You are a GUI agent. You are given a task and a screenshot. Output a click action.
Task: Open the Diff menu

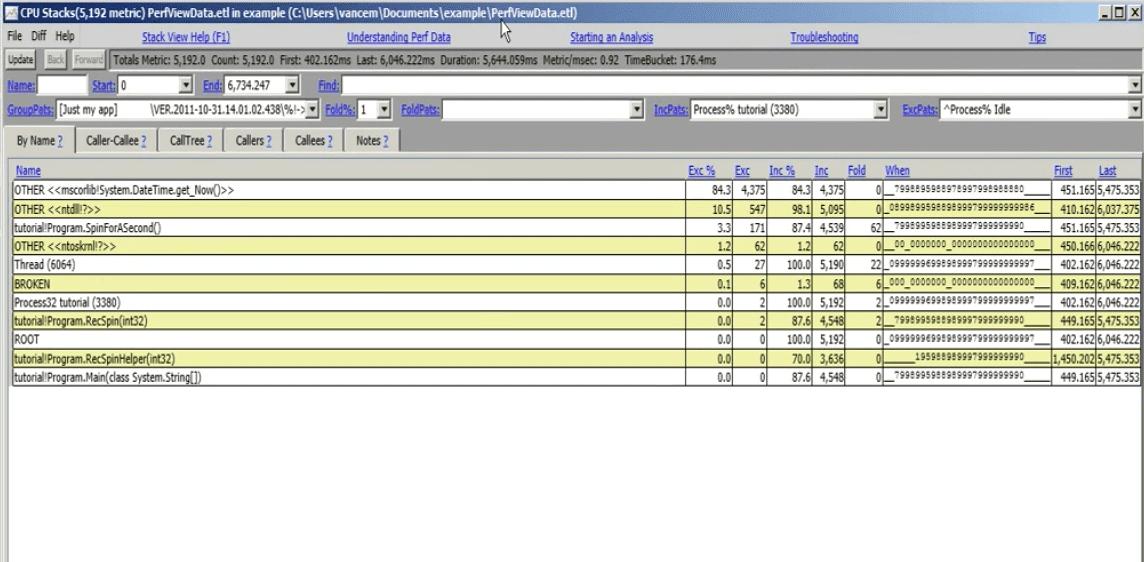pos(39,36)
